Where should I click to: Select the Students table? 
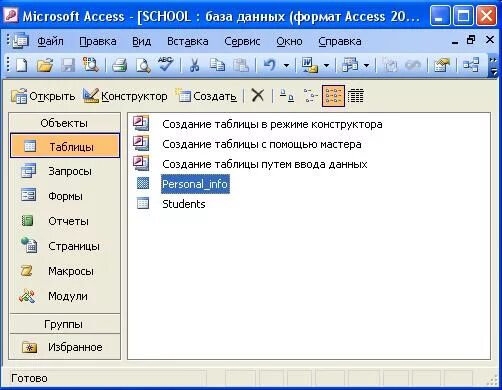click(184, 204)
